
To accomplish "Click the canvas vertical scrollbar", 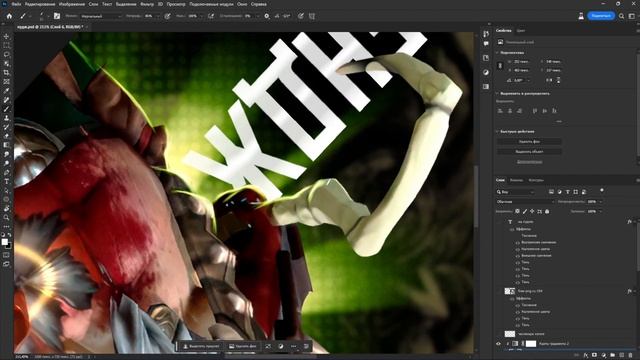I will pos(476,196).
